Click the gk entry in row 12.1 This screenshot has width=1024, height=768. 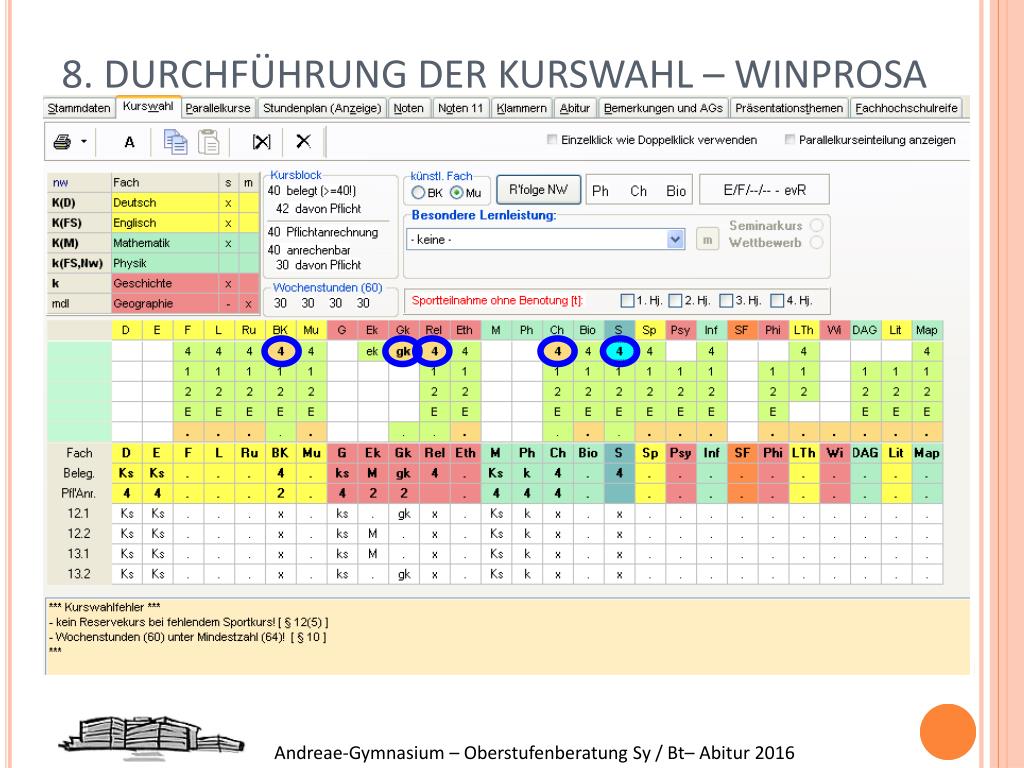point(404,513)
